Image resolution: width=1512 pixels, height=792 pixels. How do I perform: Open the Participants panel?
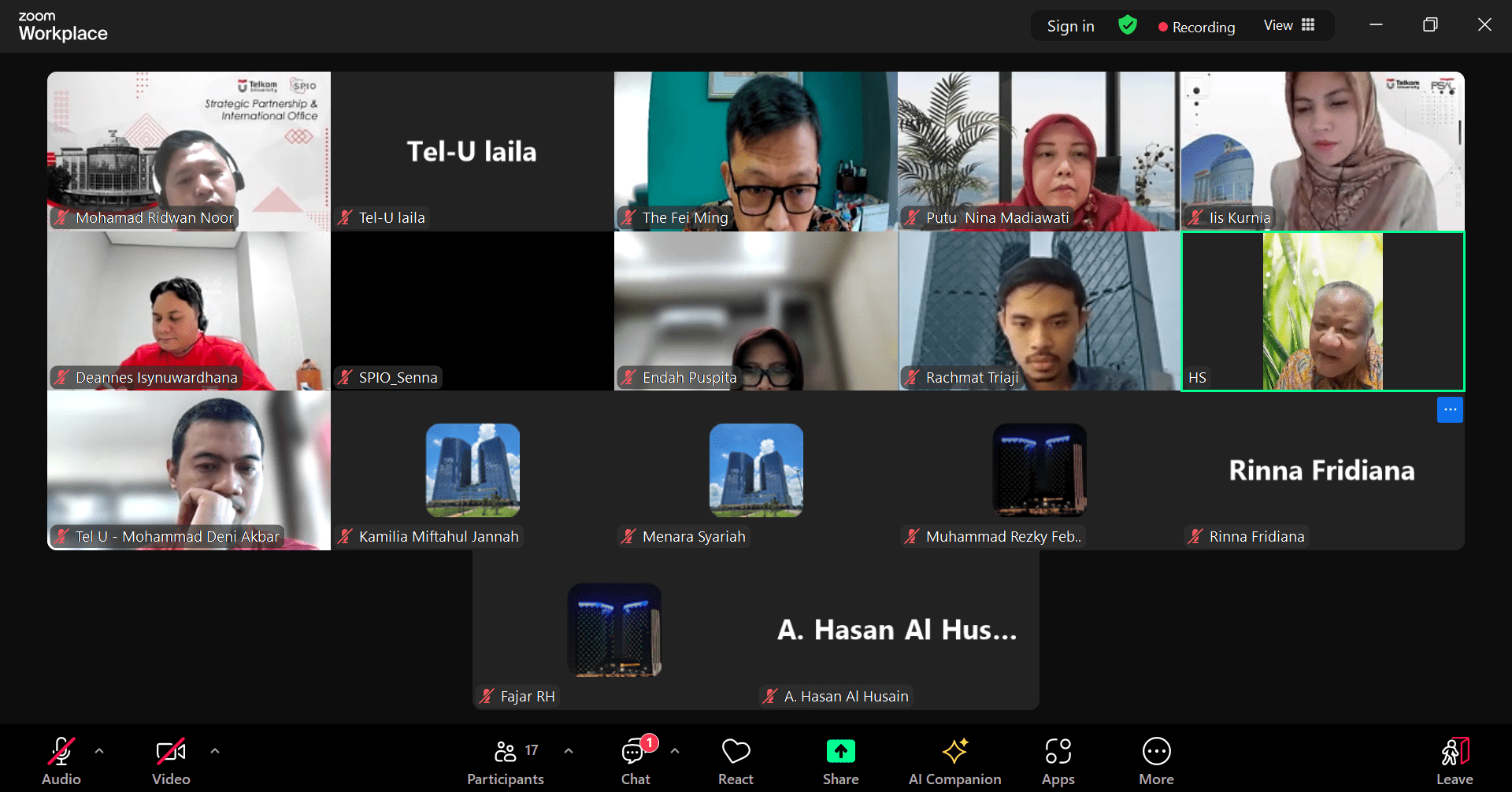click(506, 760)
